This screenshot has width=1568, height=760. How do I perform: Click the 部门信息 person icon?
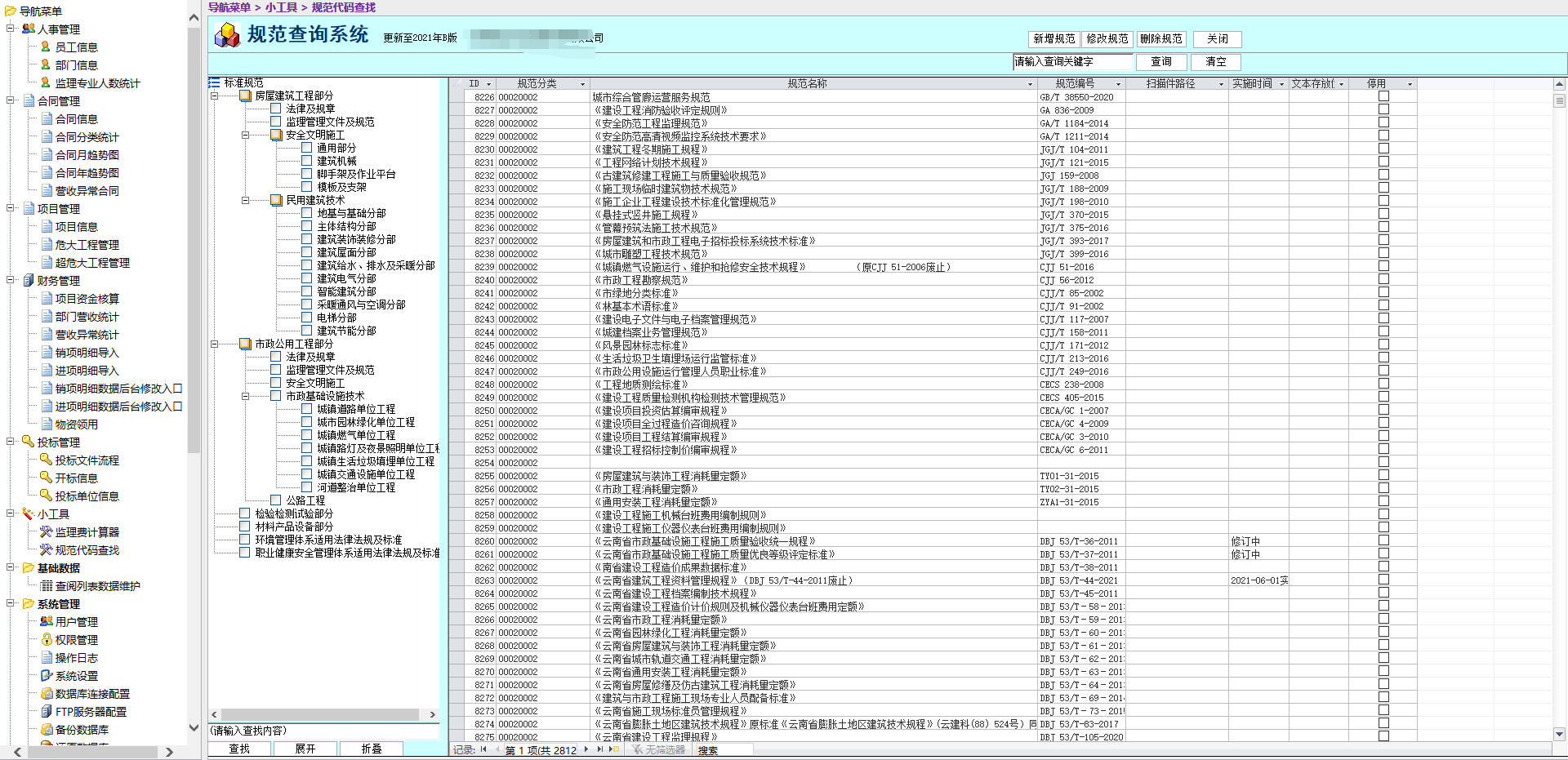click(46, 64)
